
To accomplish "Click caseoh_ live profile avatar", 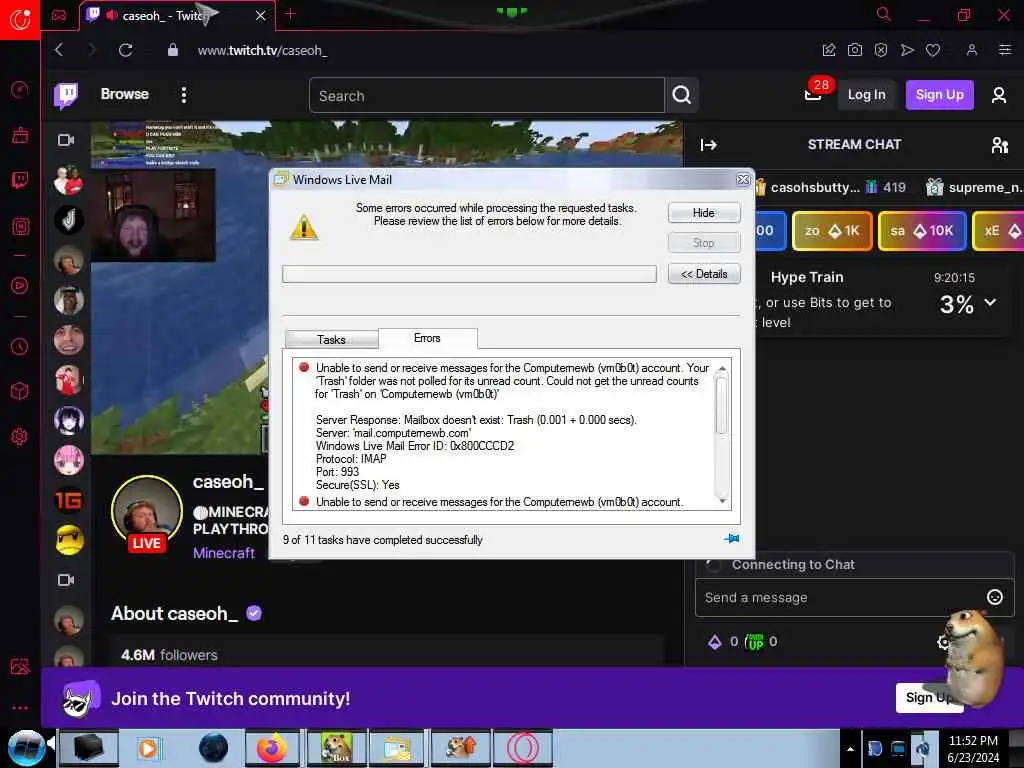I will pos(147,511).
